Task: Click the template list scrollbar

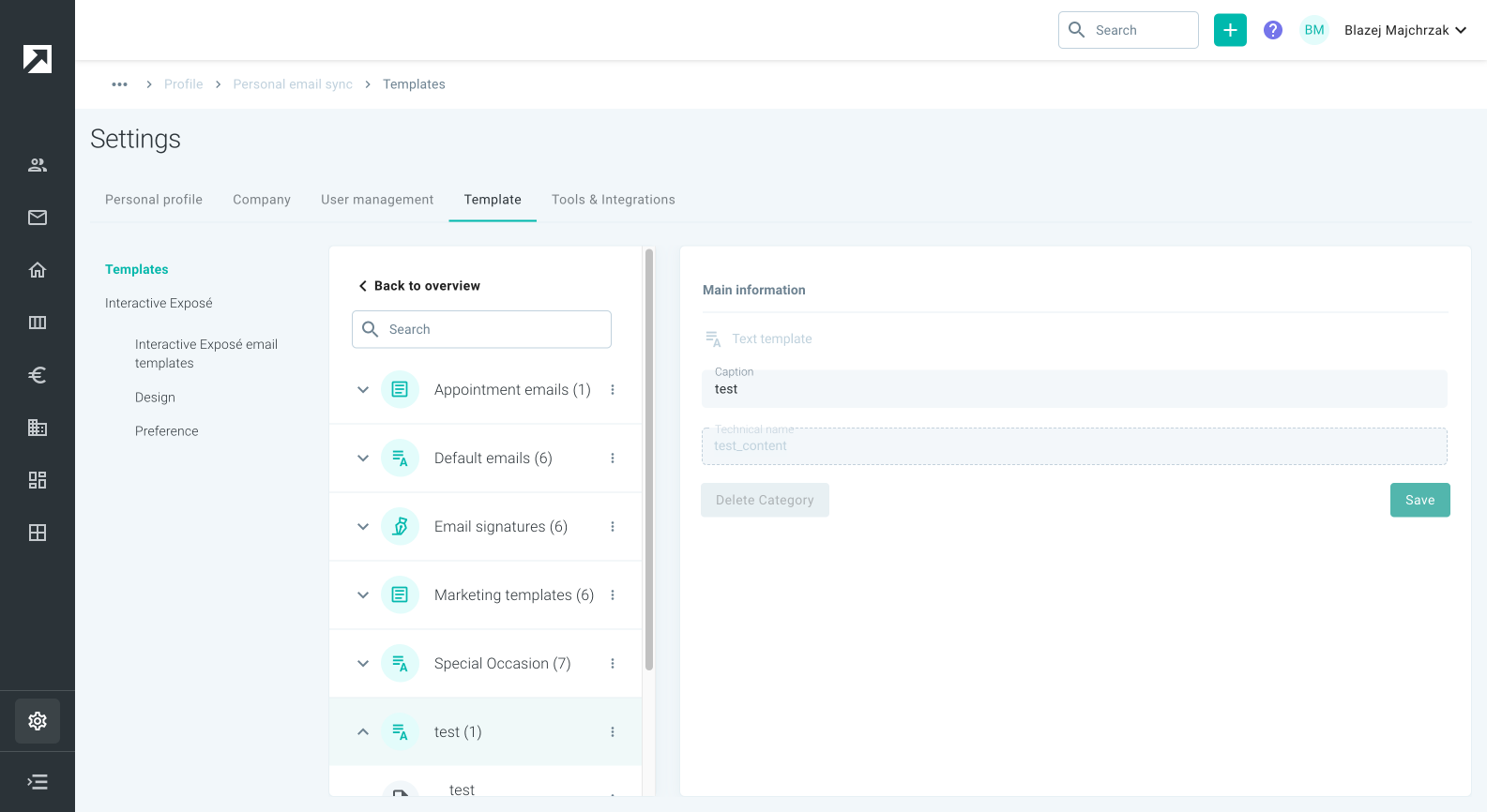Action: pos(649,459)
